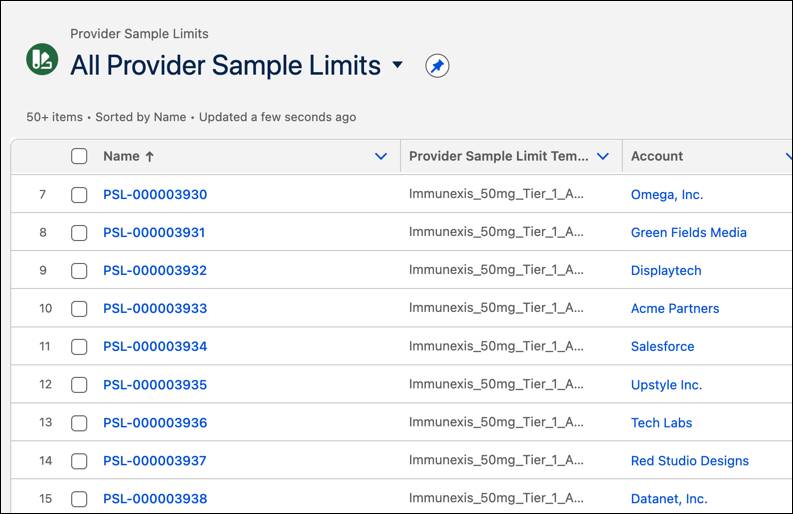This screenshot has height=514, width=793.
Task: Select checkbox for PSL-000003935 row
Action: pos(79,385)
